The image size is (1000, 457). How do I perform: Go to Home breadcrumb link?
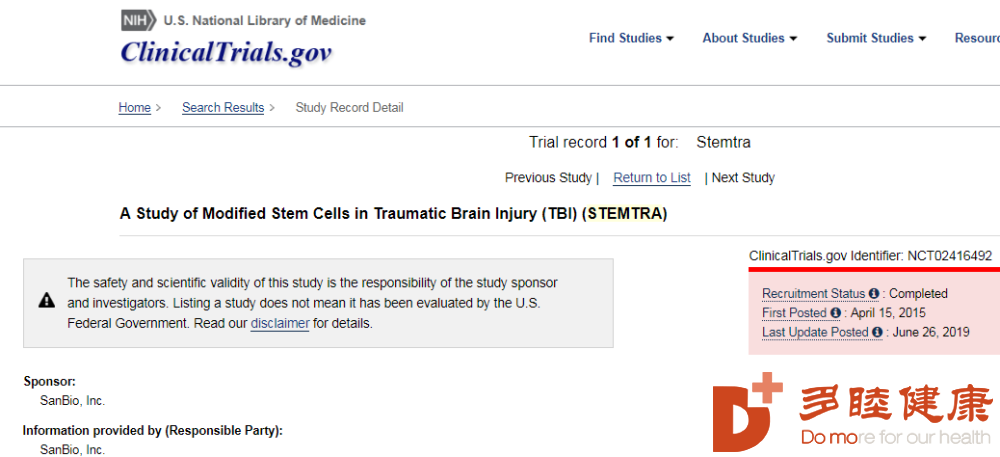pyautogui.click(x=135, y=108)
